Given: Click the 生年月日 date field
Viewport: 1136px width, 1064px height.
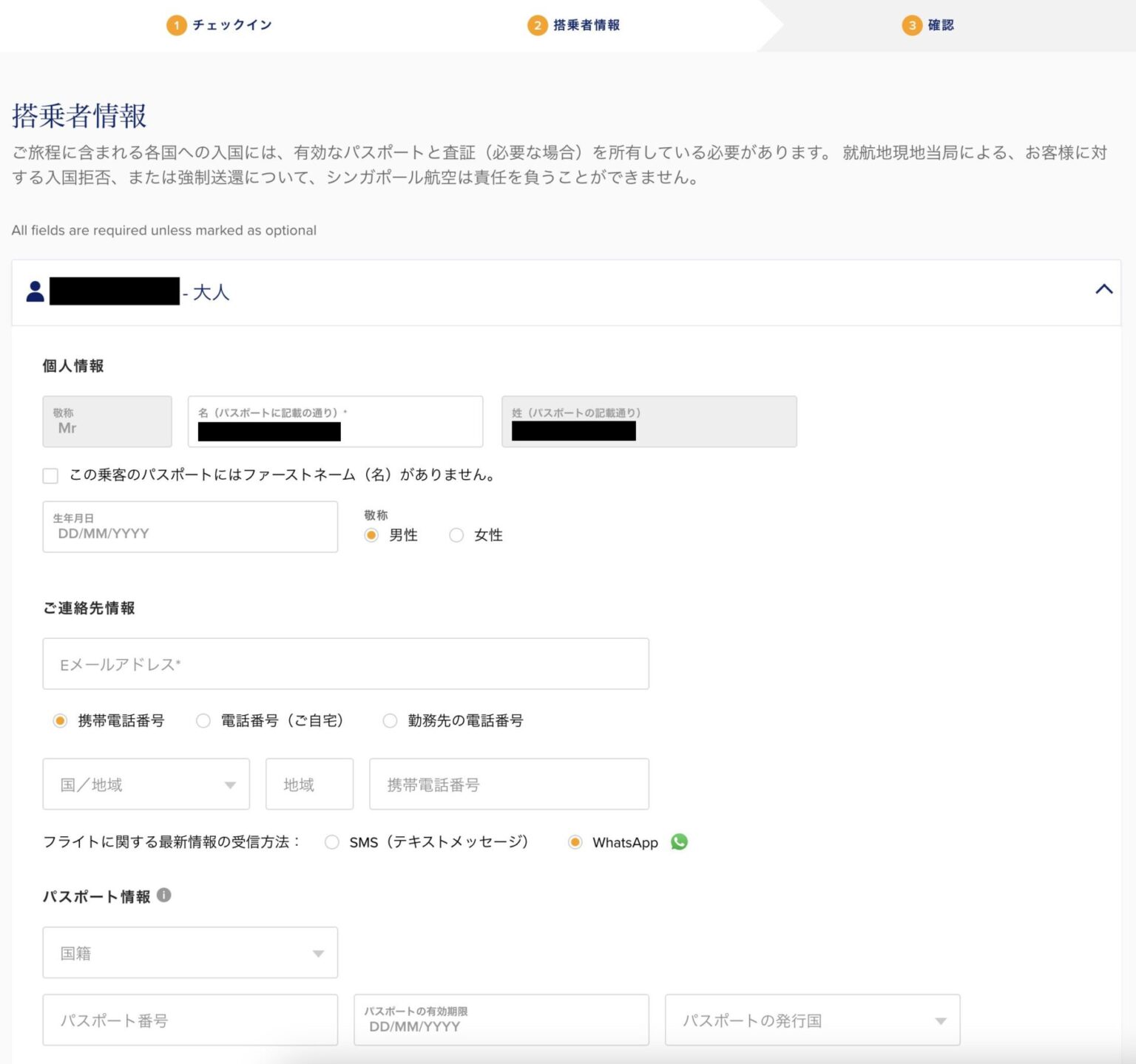Looking at the screenshot, I should pos(190,527).
